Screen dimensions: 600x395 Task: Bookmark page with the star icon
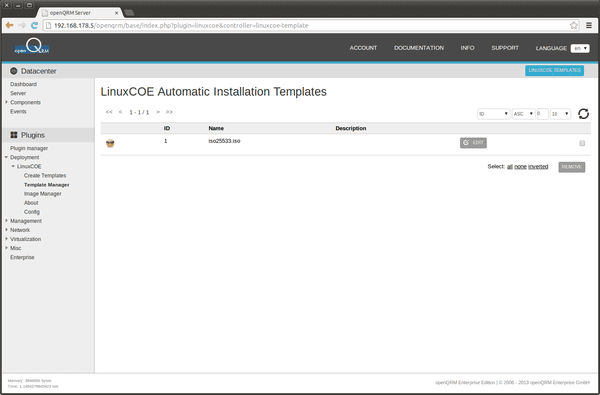[x=574, y=25]
